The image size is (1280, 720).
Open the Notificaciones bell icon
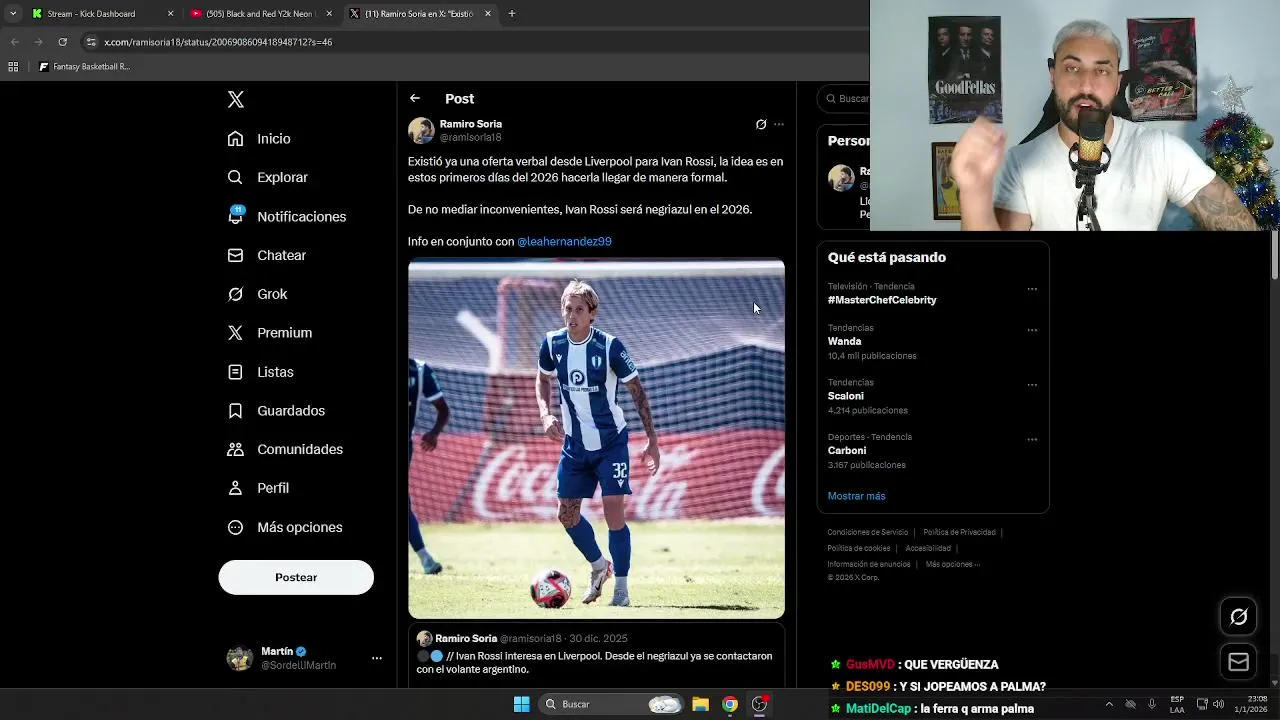tap(235, 216)
